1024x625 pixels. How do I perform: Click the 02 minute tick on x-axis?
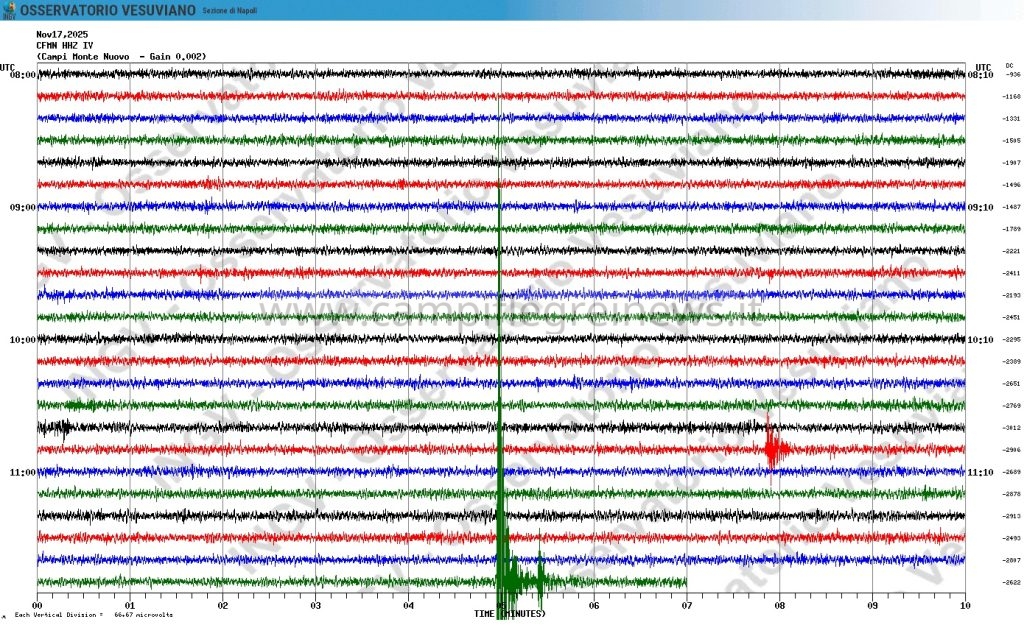pyautogui.click(x=222, y=605)
